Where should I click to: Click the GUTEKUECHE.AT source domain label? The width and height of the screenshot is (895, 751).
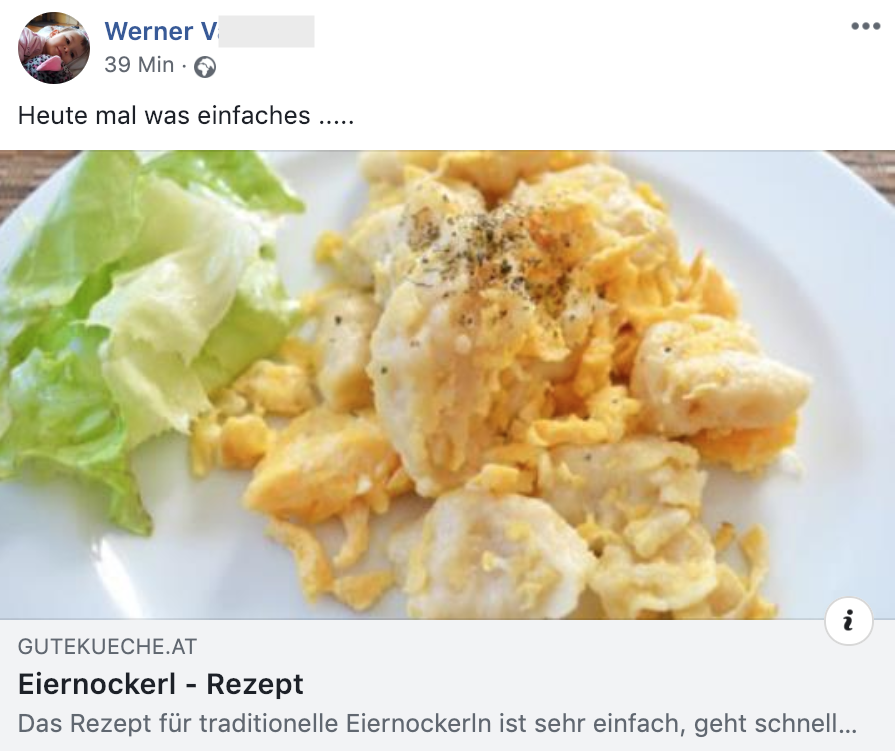(107, 647)
